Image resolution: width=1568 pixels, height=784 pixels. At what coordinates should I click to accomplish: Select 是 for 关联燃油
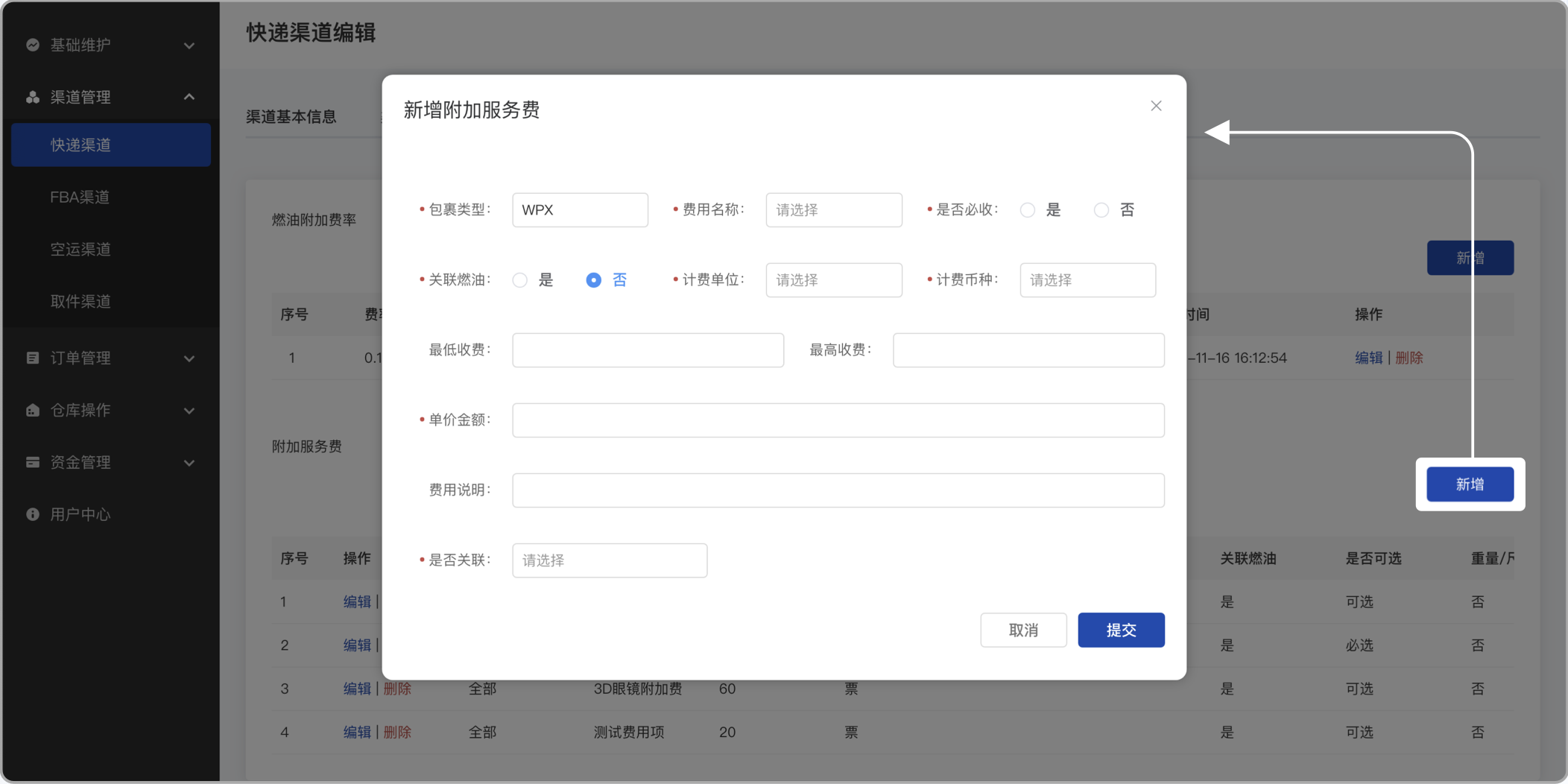point(519,279)
